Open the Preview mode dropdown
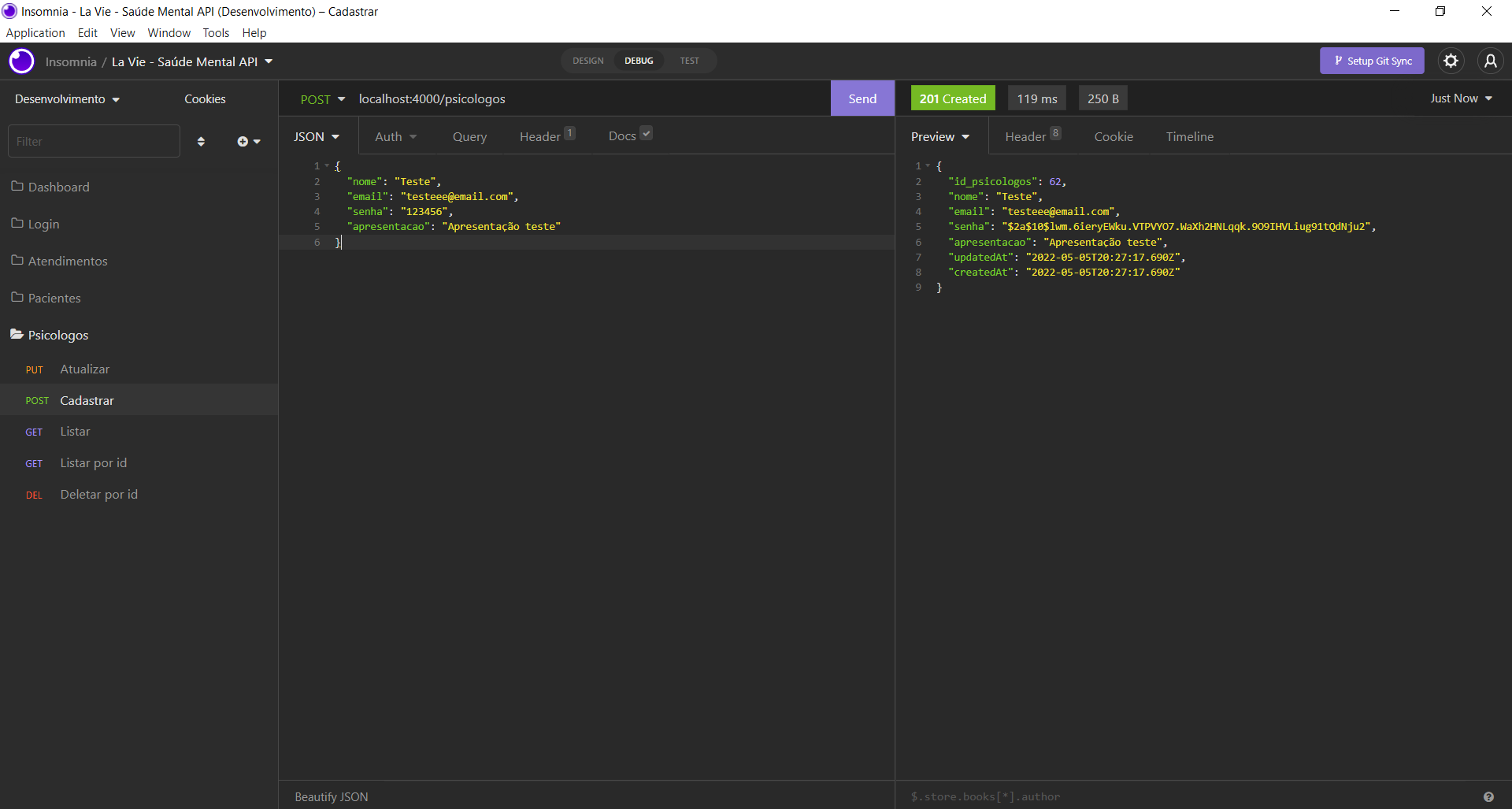This screenshot has width=1512, height=809. pyautogui.click(x=940, y=136)
